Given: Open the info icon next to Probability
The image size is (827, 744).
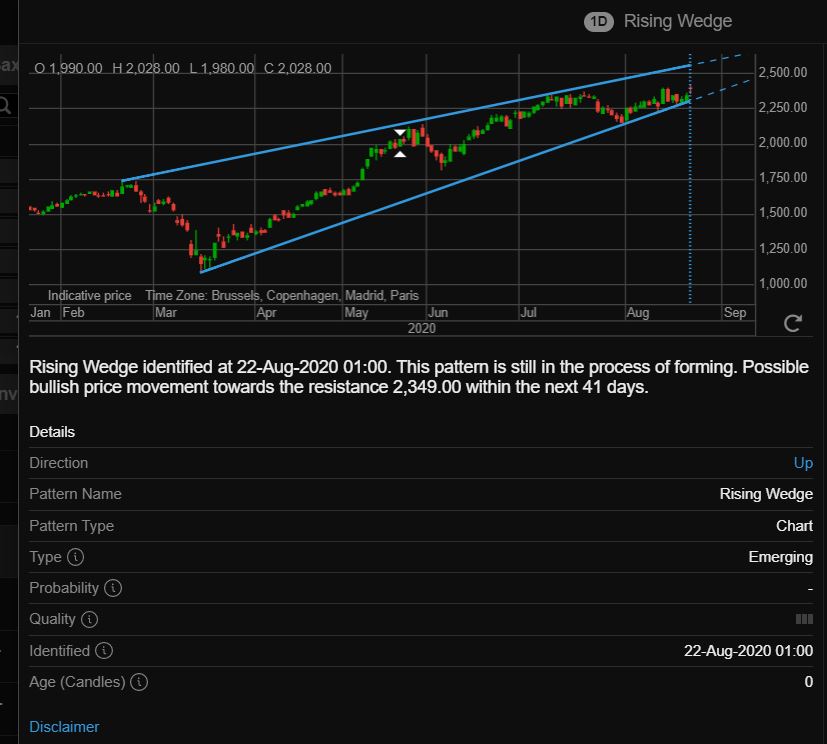Looking at the screenshot, I should 113,588.
